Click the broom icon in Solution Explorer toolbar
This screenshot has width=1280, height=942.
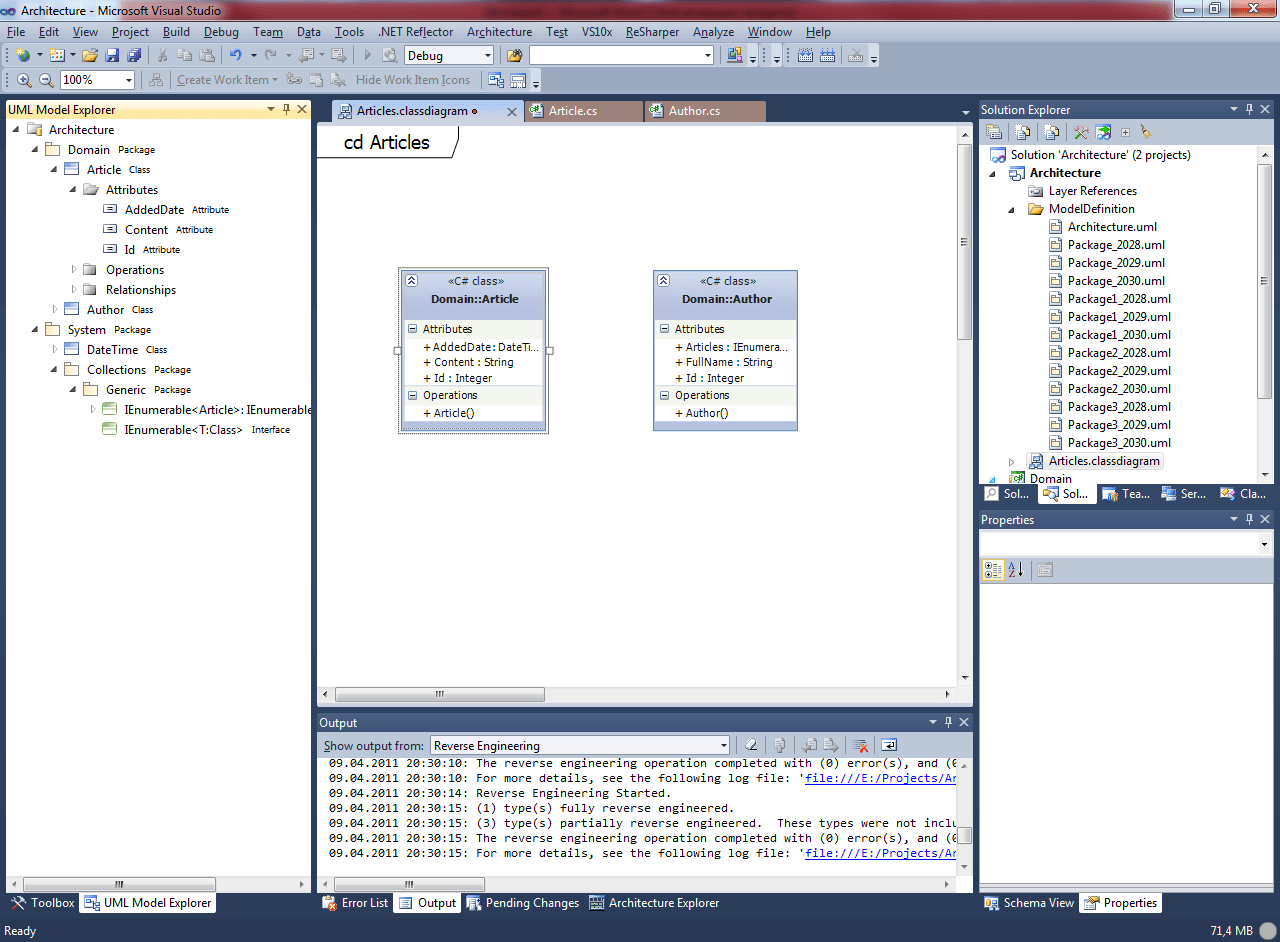pyautogui.click(x=1146, y=132)
